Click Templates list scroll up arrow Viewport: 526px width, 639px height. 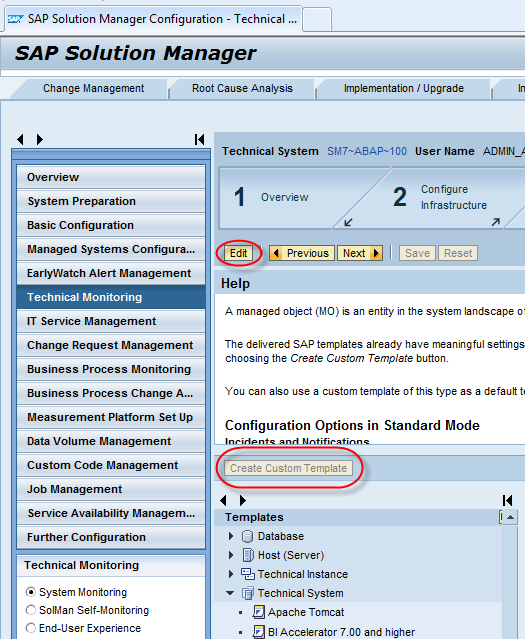pos(511,517)
